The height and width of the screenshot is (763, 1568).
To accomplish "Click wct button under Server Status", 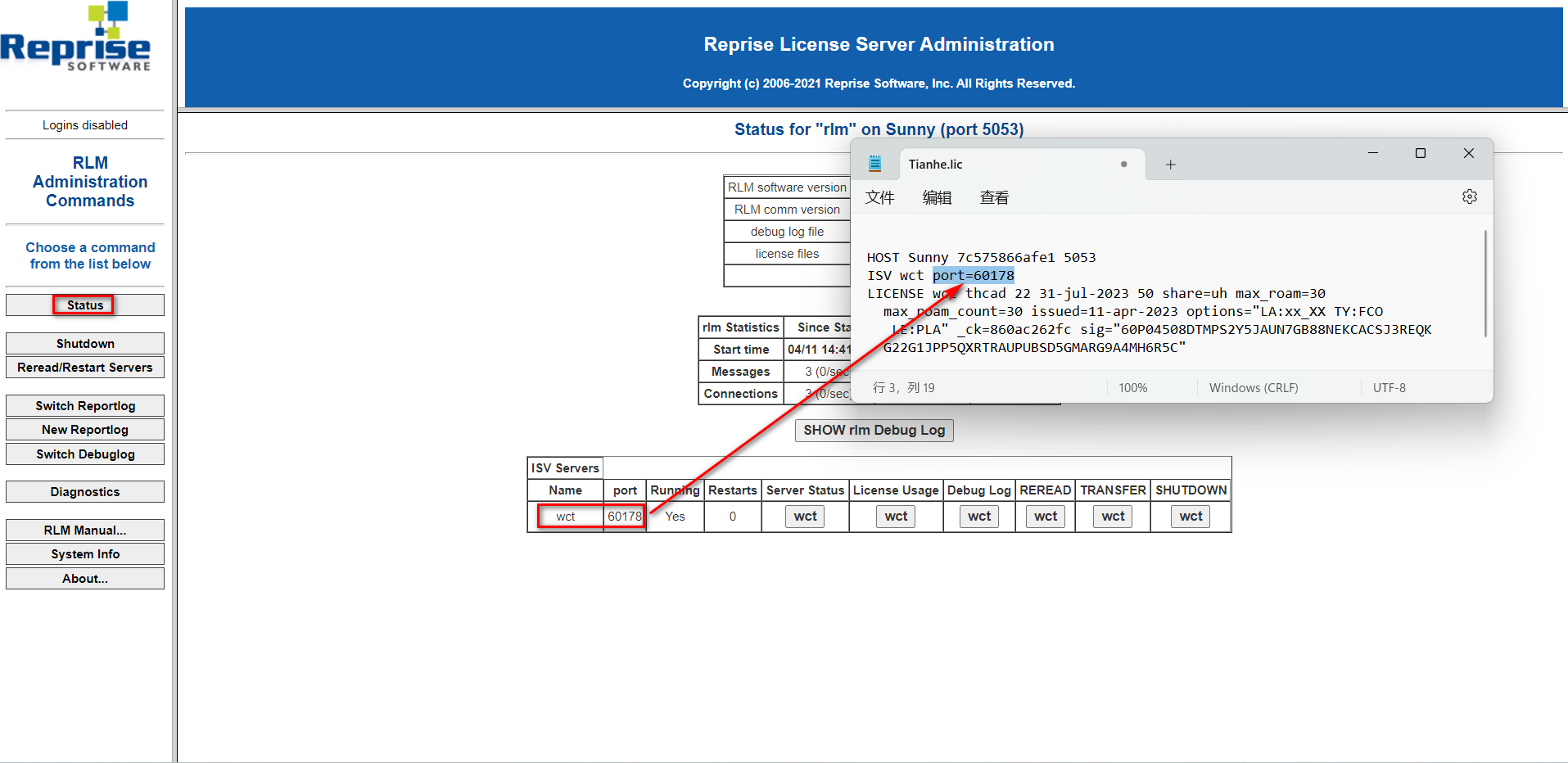I will tap(806, 516).
